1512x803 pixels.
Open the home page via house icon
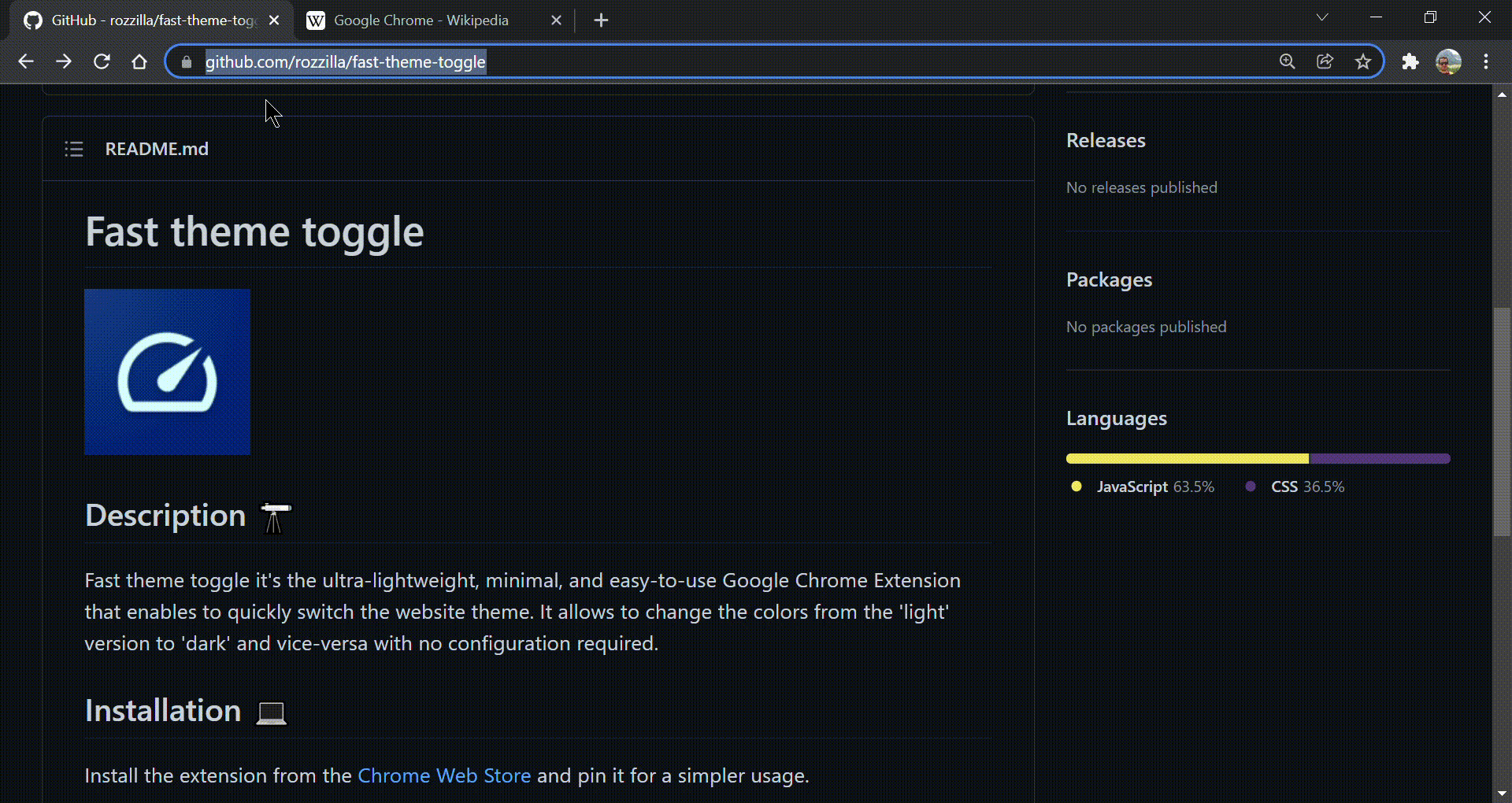[139, 61]
